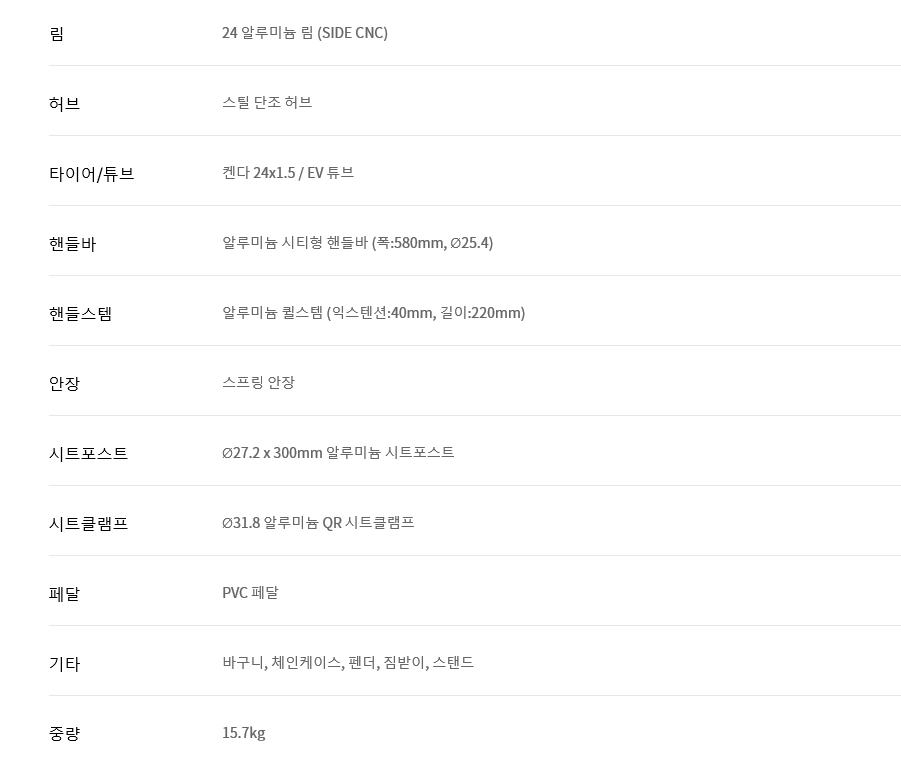901x762 pixels.
Task: Click the 시트포스트 row label
Action: (88, 453)
